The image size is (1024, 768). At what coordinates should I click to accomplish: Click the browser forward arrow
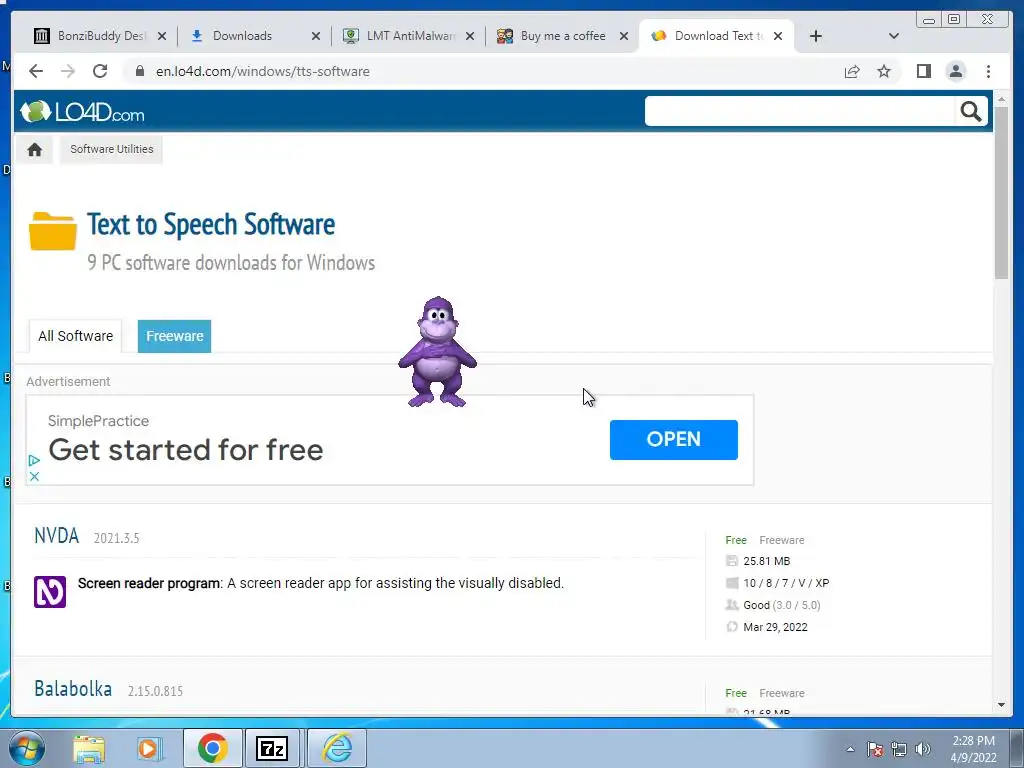tap(68, 71)
